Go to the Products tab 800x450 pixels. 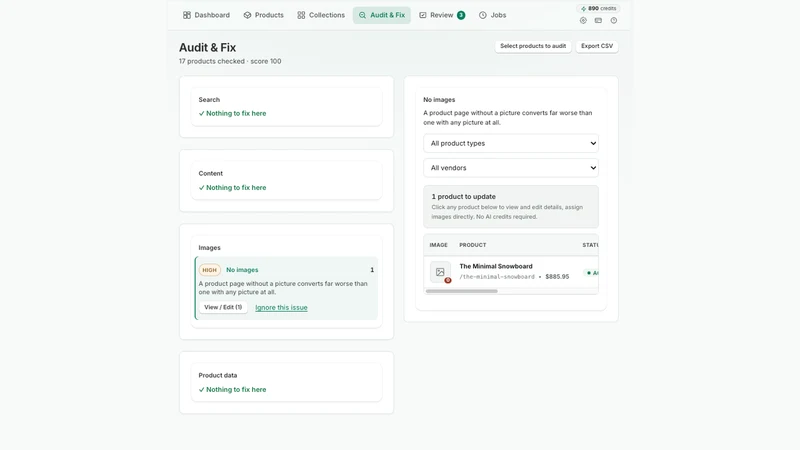coord(263,15)
